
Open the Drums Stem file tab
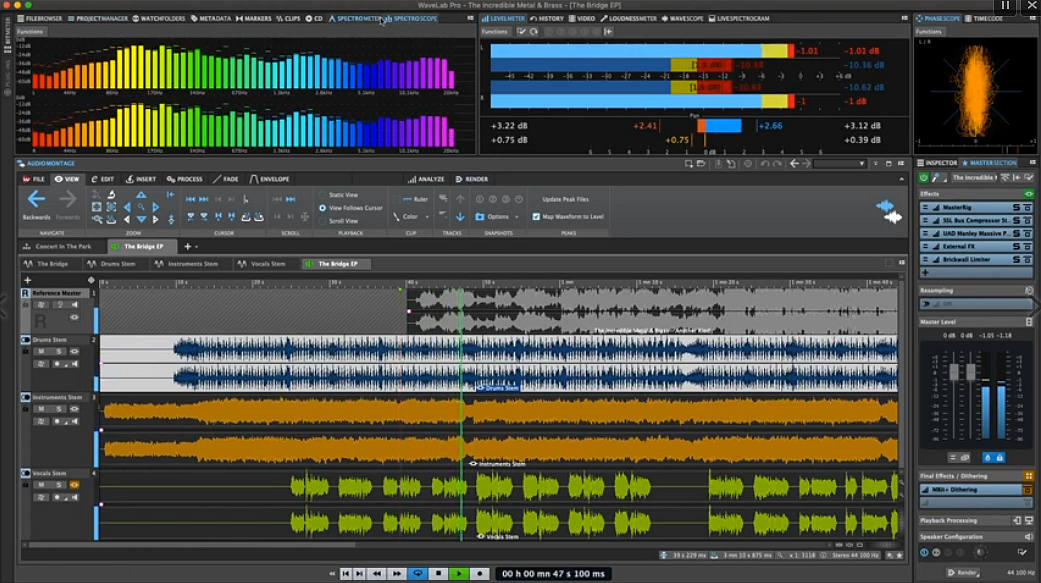(112, 264)
